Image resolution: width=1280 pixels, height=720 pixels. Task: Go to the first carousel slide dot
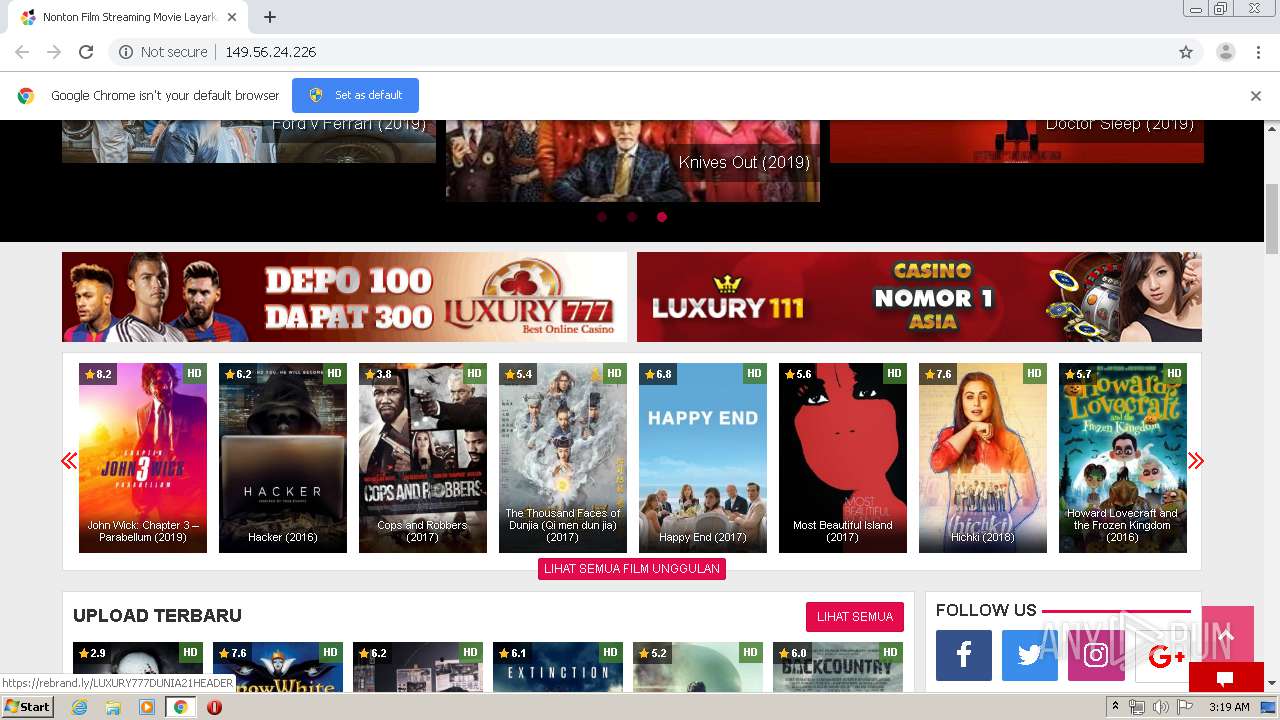[602, 217]
